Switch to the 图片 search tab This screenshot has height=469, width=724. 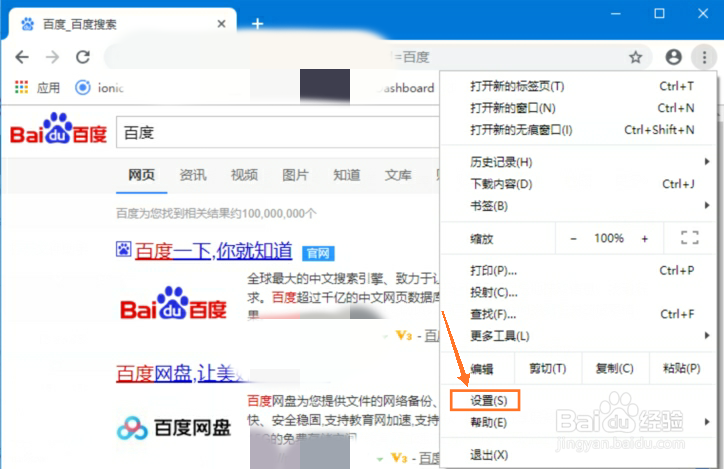(x=296, y=175)
